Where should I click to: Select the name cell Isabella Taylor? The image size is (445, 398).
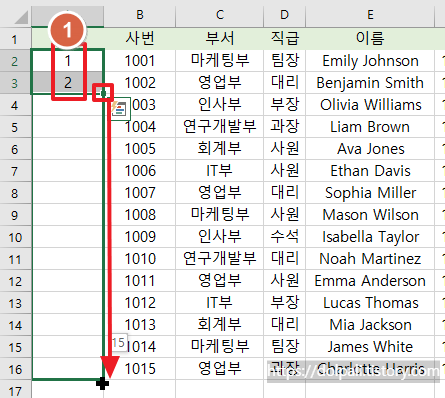click(370, 237)
